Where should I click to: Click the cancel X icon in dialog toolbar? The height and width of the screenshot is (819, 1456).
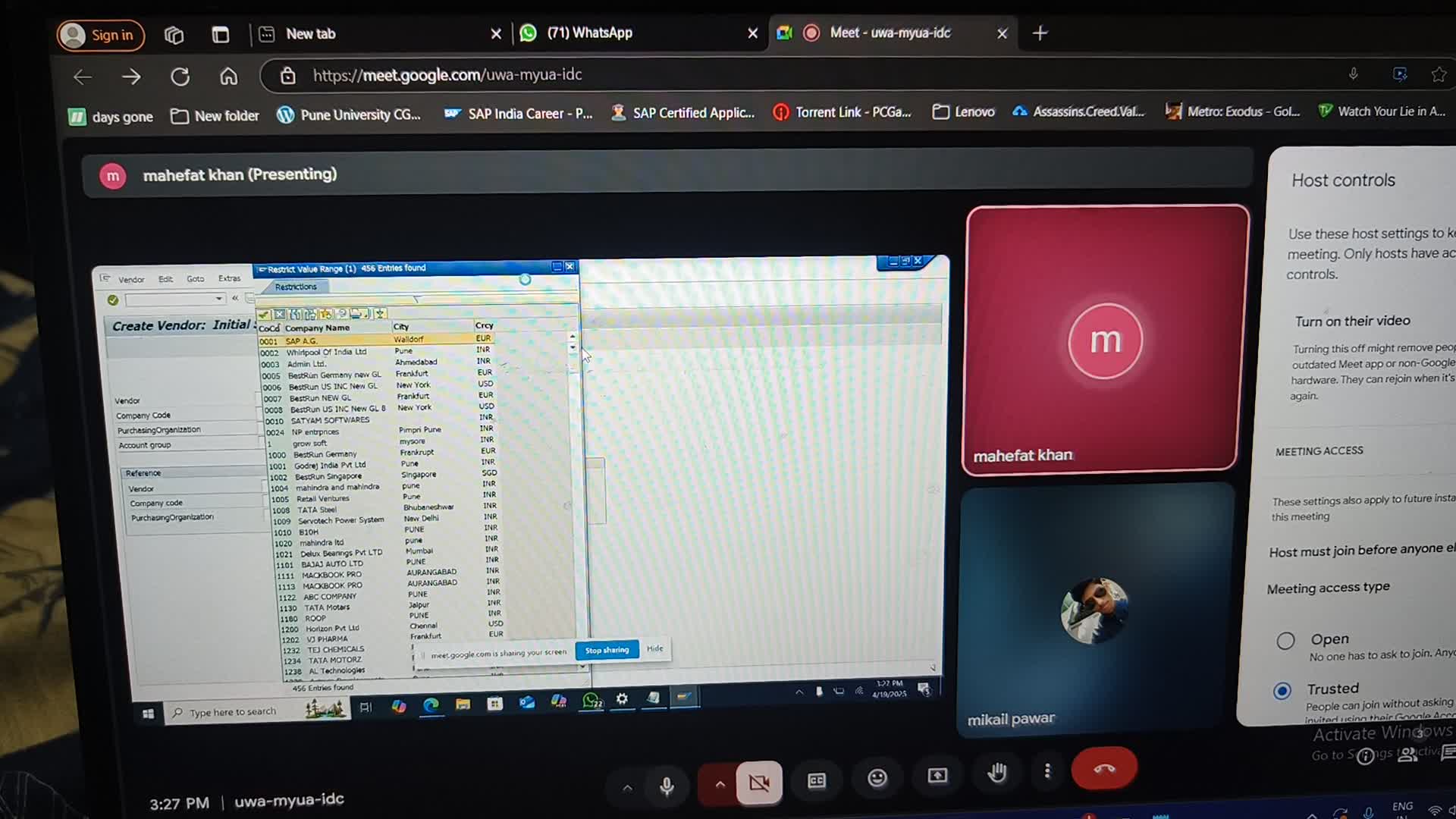(x=280, y=315)
